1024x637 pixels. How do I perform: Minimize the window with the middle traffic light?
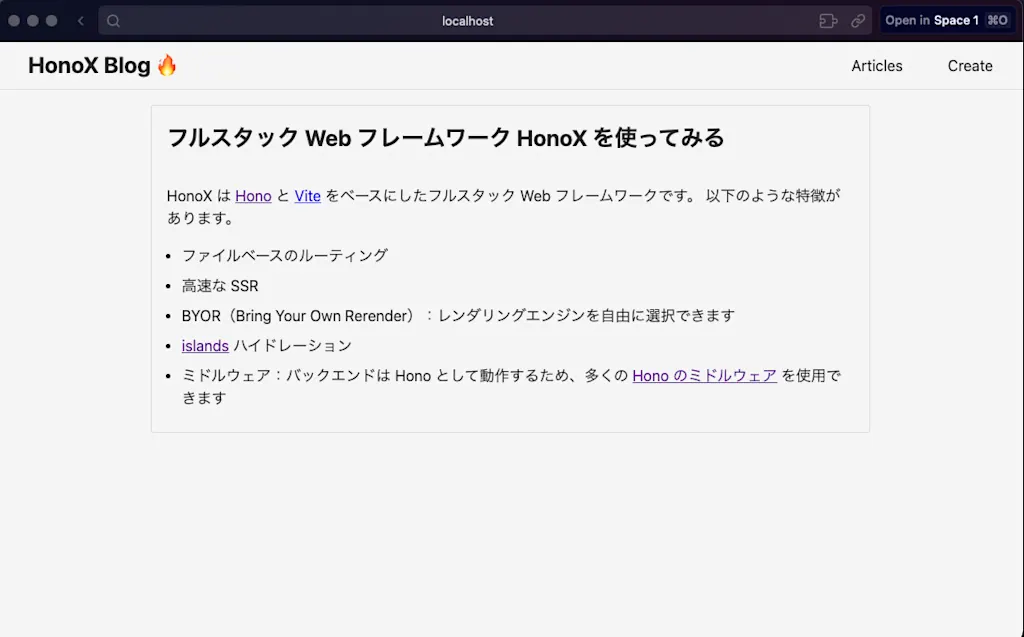[33, 21]
